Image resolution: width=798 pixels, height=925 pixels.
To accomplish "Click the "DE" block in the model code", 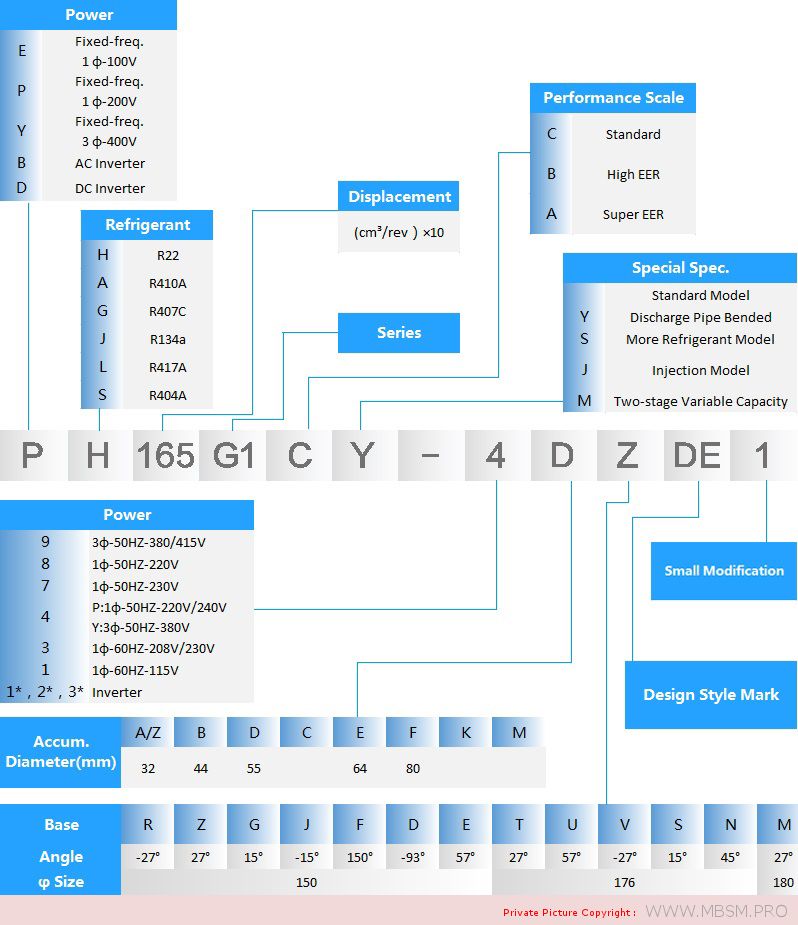I will coord(697,456).
